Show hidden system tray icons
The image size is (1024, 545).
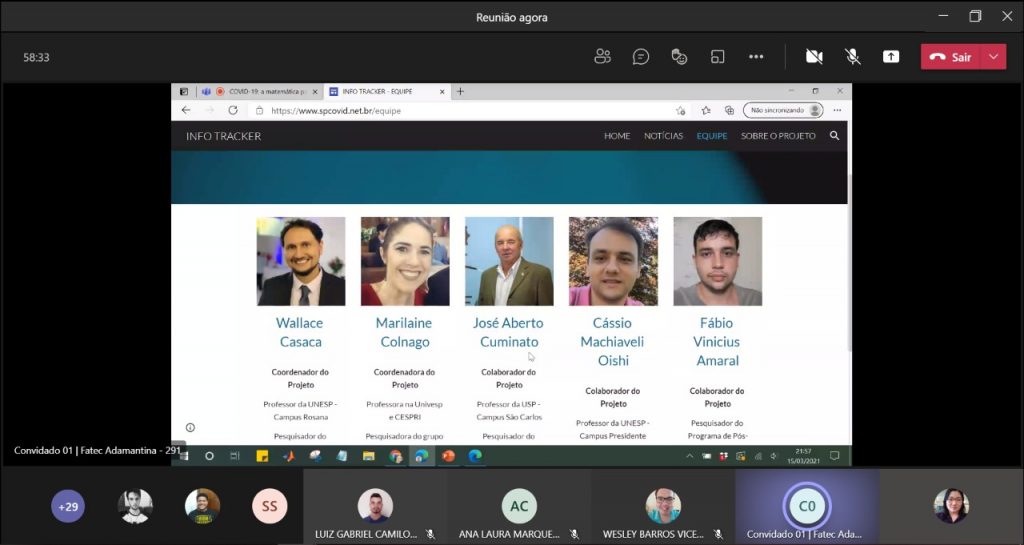tap(690, 456)
